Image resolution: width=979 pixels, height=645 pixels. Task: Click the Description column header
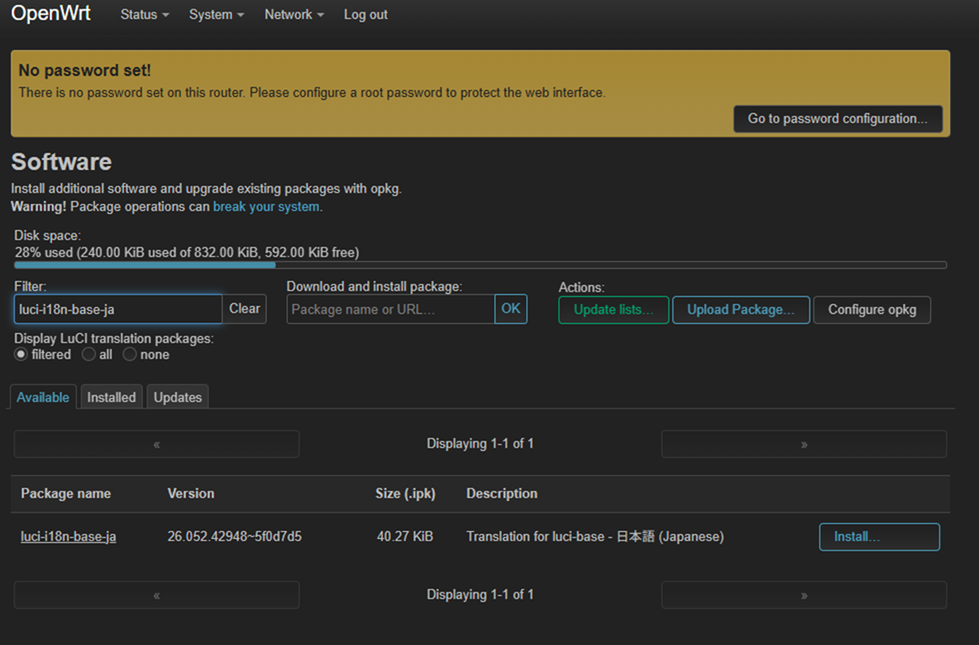(501, 493)
